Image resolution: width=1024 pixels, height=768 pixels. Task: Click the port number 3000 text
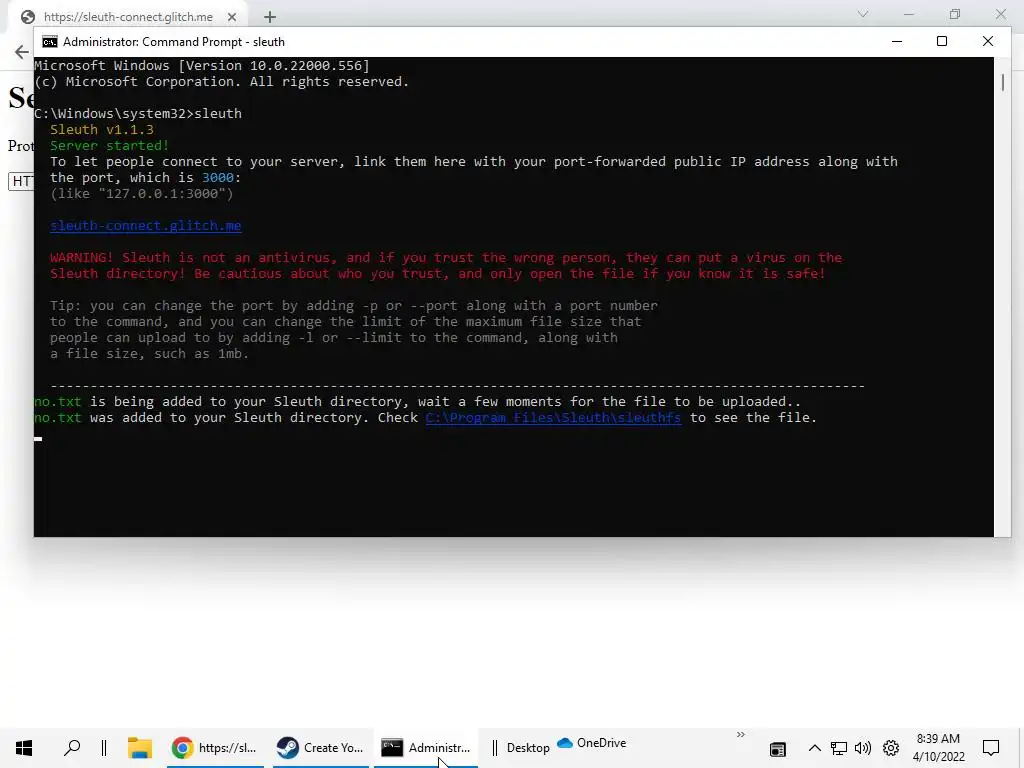(x=217, y=178)
